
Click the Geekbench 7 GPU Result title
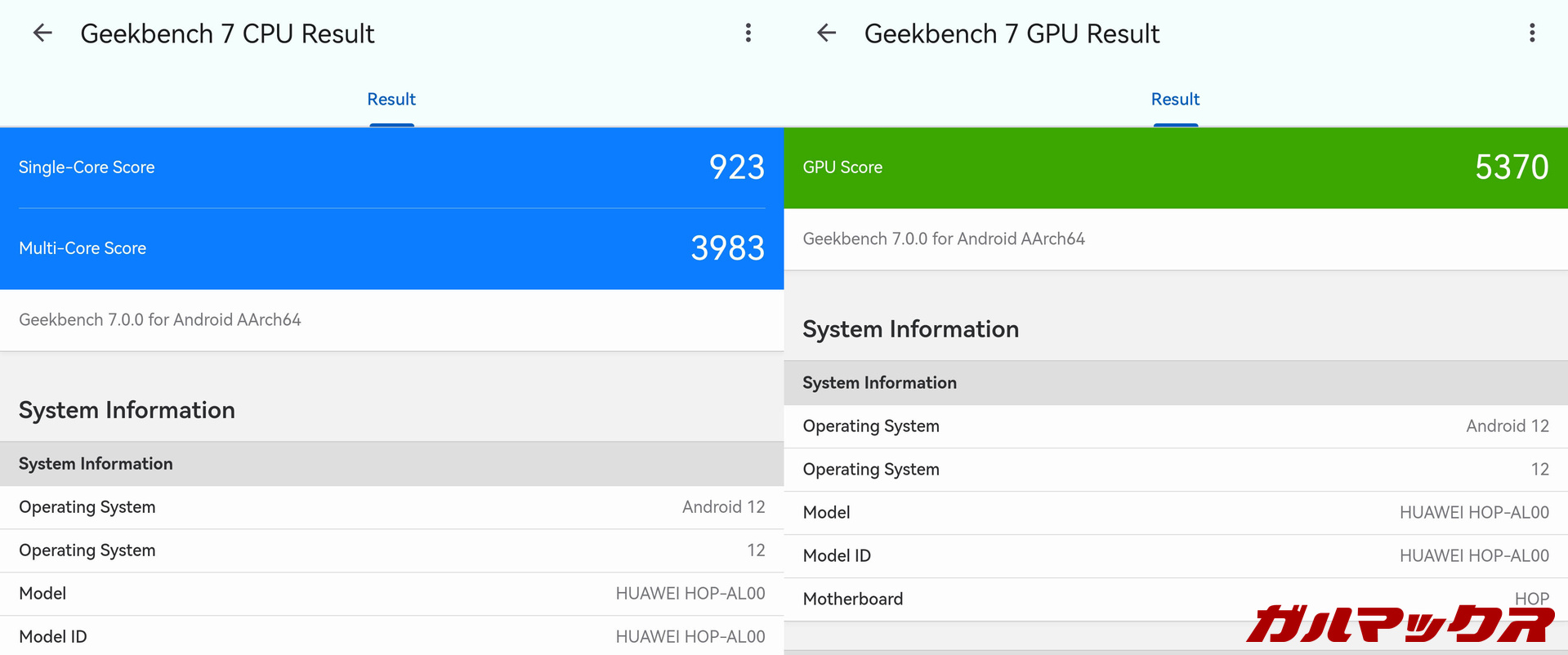1012,33
